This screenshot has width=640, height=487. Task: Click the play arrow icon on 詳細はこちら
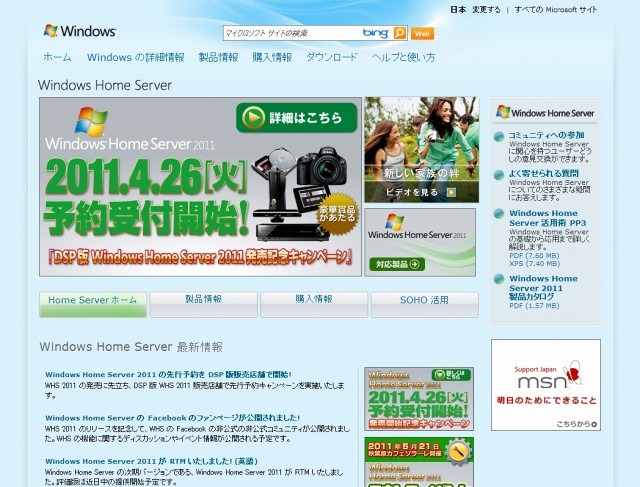pyautogui.click(x=253, y=118)
